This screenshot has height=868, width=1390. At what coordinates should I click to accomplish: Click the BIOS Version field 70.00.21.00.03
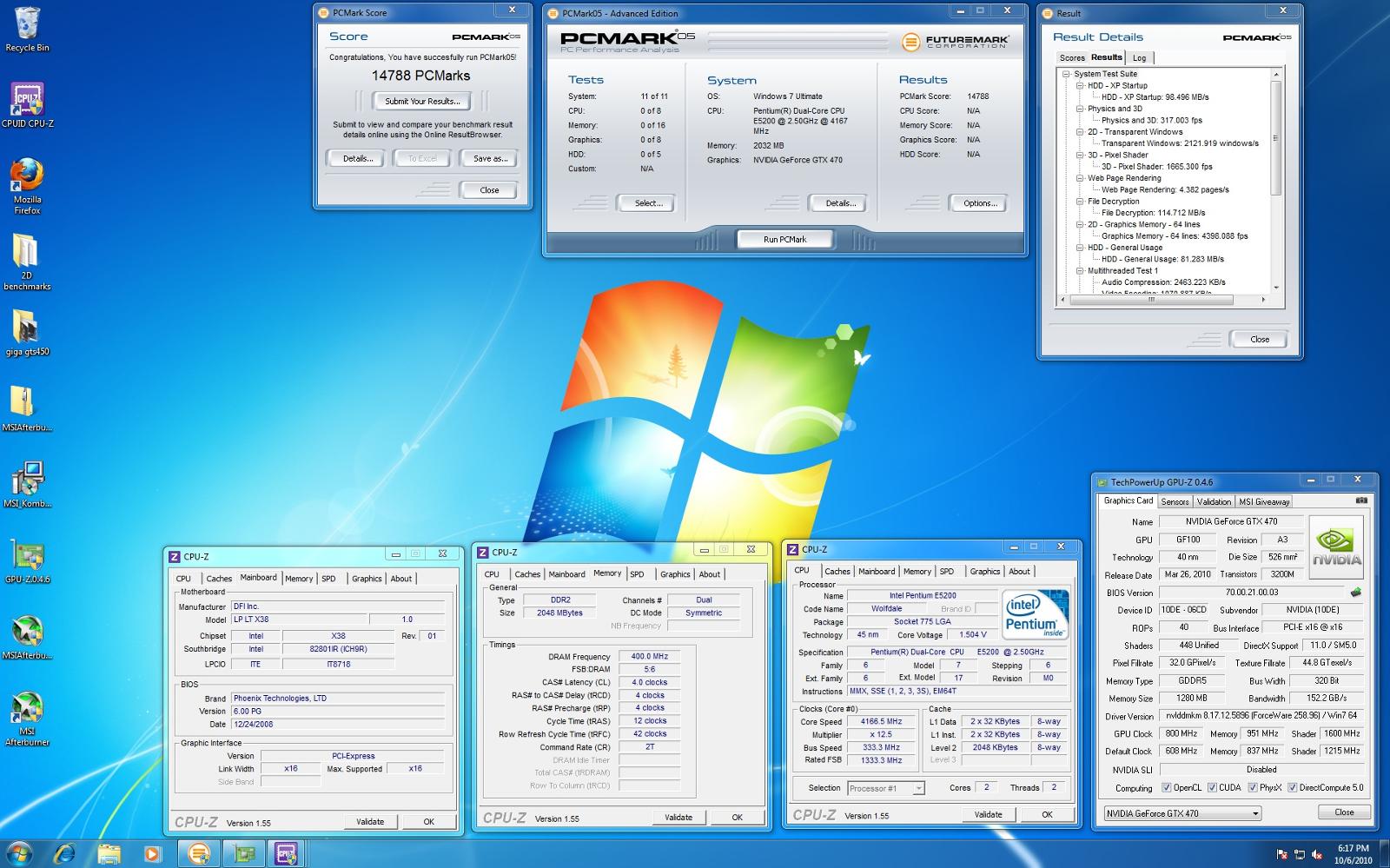(1251, 593)
